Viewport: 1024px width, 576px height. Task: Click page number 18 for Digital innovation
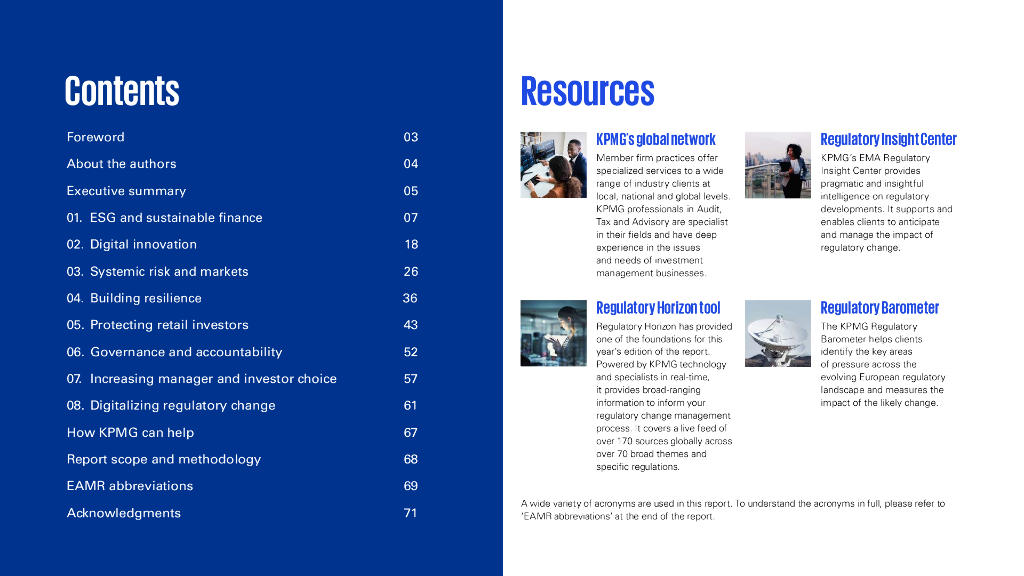411,244
